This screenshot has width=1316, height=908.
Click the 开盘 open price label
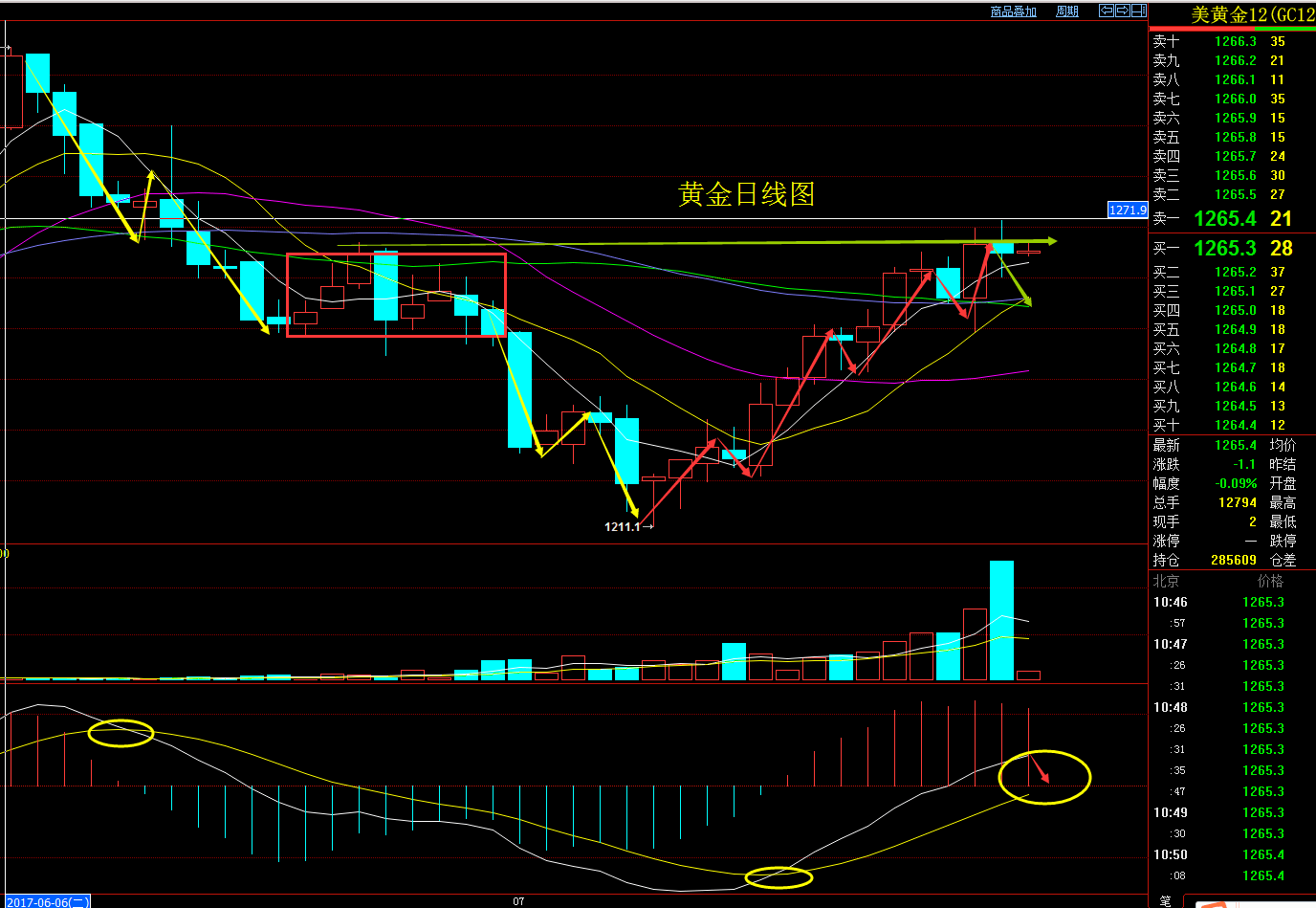pyautogui.click(x=1283, y=483)
